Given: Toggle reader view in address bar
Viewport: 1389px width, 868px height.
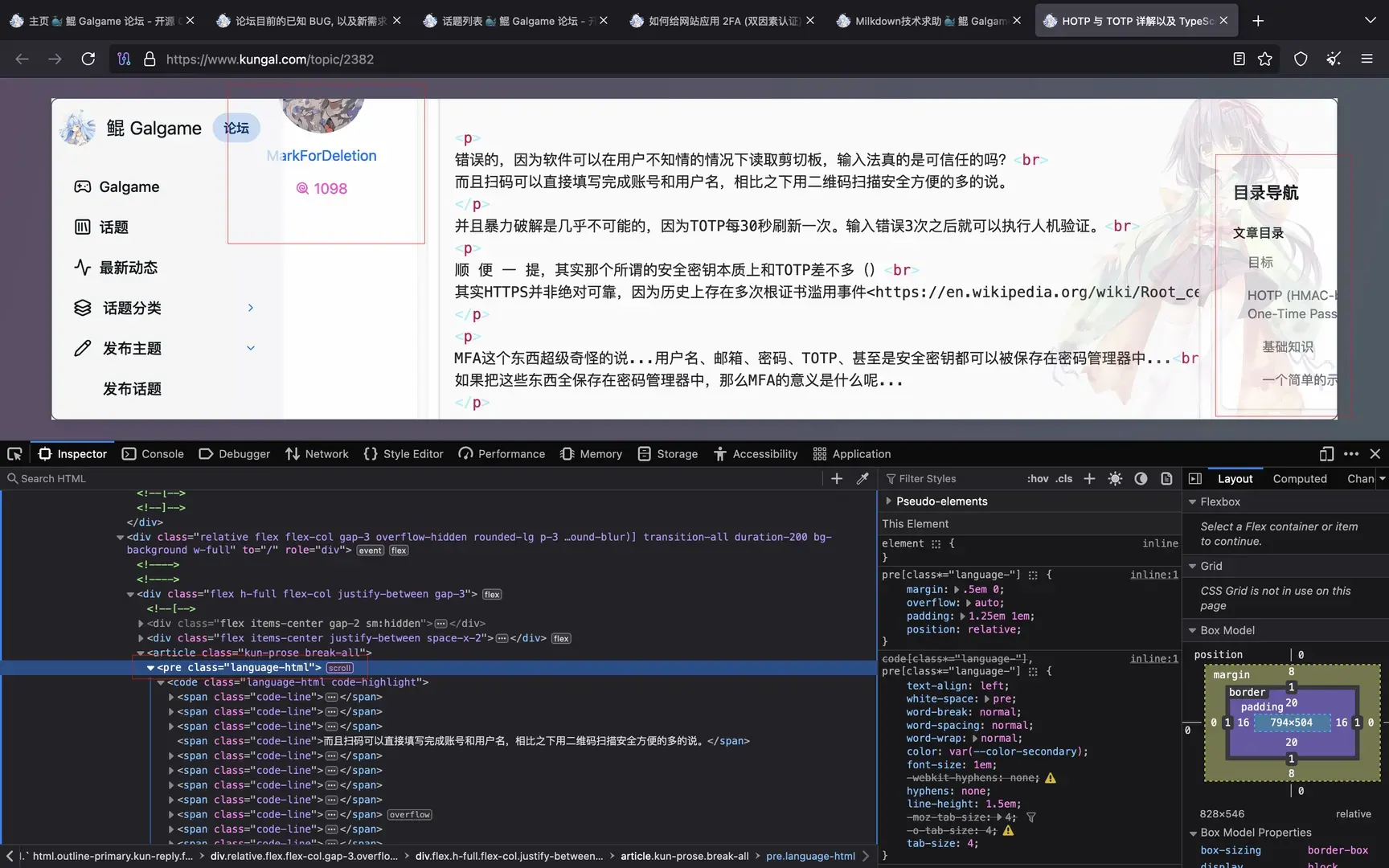Looking at the screenshot, I should tap(1239, 59).
